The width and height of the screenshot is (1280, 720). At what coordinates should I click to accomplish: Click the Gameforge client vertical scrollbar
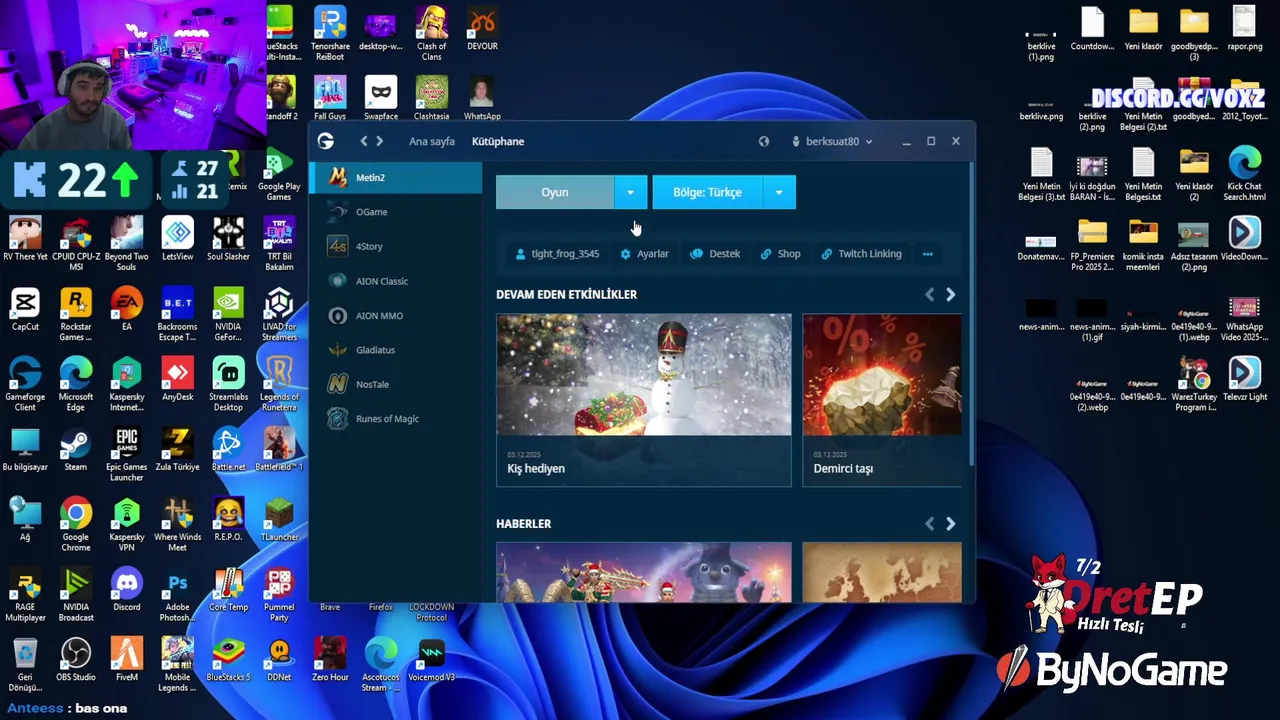point(971,313)
